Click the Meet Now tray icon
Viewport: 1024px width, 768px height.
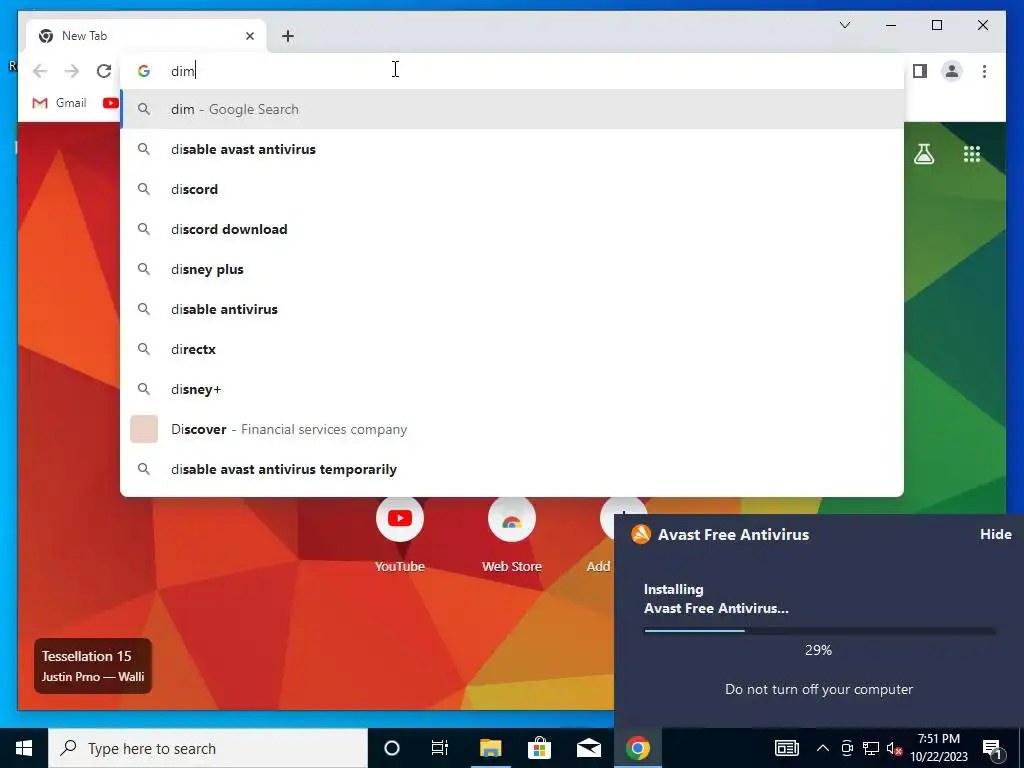click(x=847, y=748)
